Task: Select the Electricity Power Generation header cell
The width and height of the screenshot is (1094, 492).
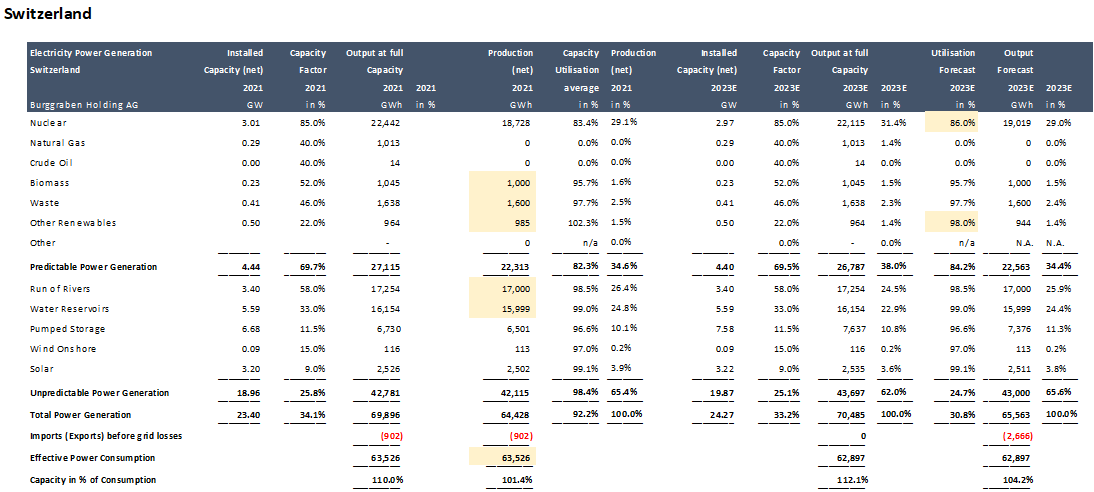Action: 91,53
